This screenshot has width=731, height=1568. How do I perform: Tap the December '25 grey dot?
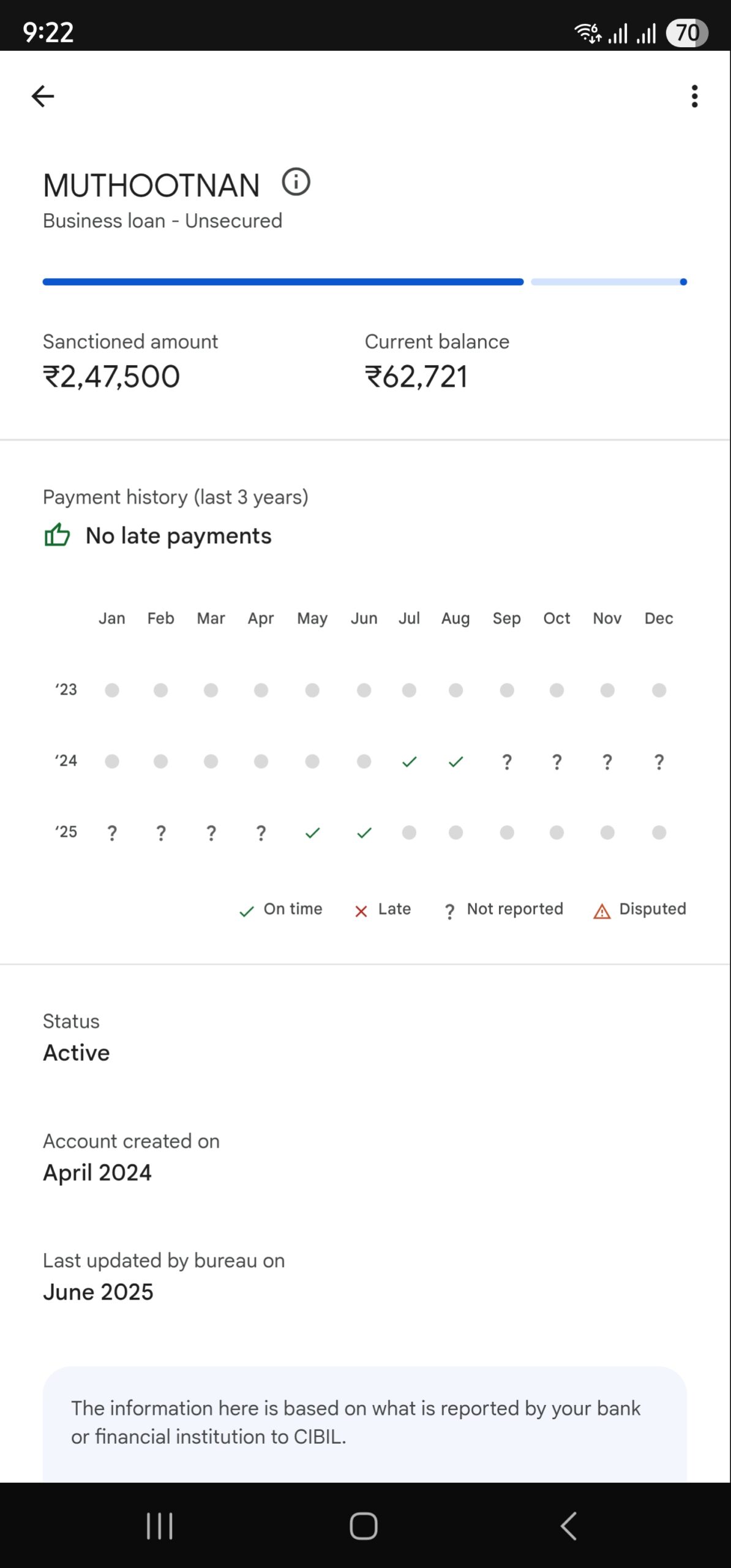[659, 832]
